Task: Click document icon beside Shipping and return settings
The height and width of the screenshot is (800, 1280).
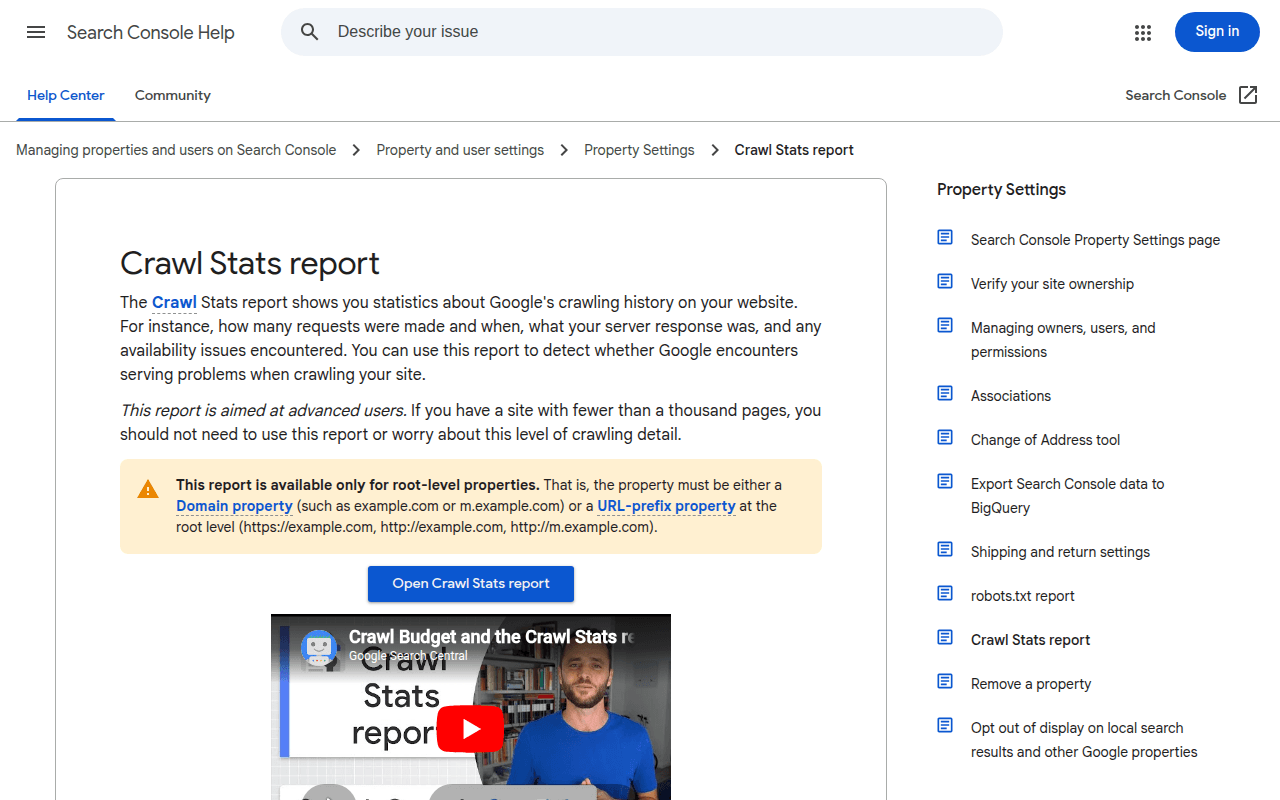Action: point(945,549)
